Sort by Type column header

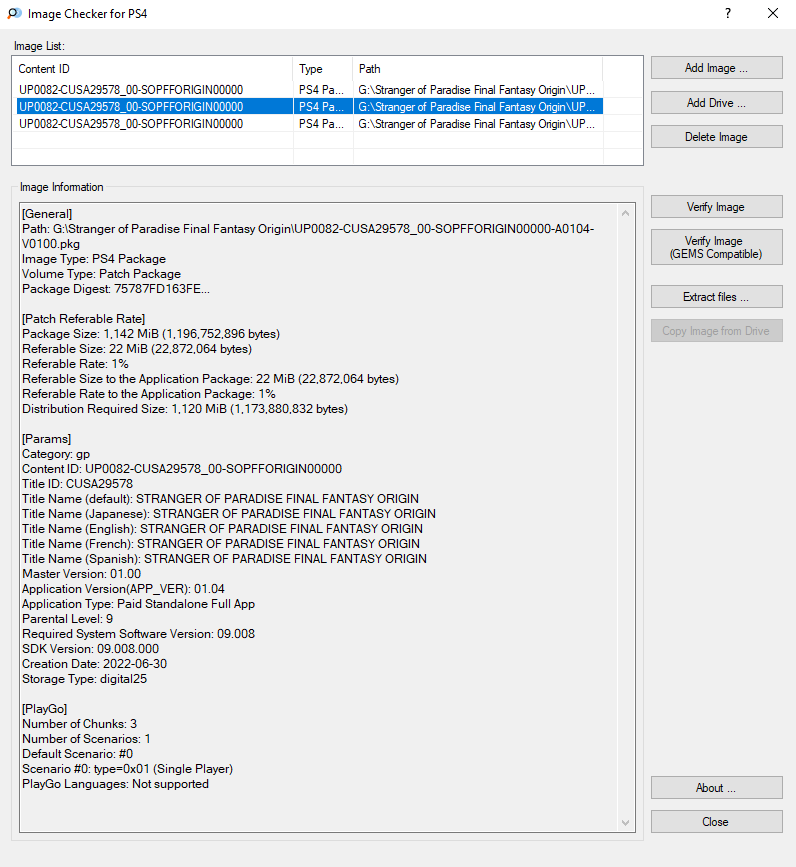(x=323, y=69)
